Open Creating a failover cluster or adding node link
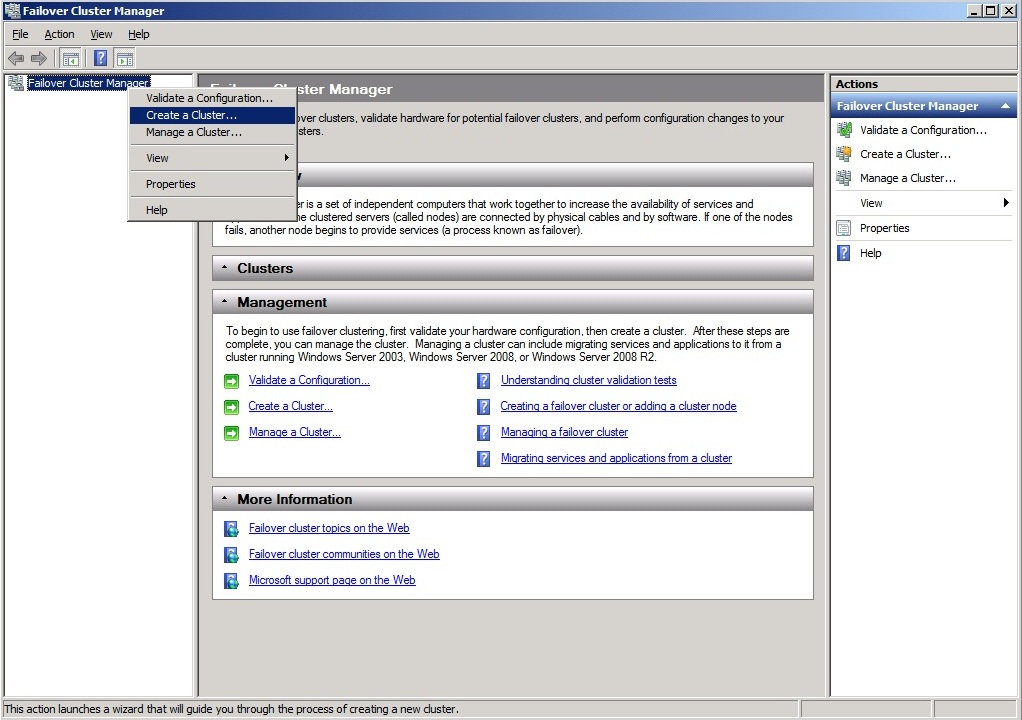This screenshot has height=720, width=1022. pos(619,406)
